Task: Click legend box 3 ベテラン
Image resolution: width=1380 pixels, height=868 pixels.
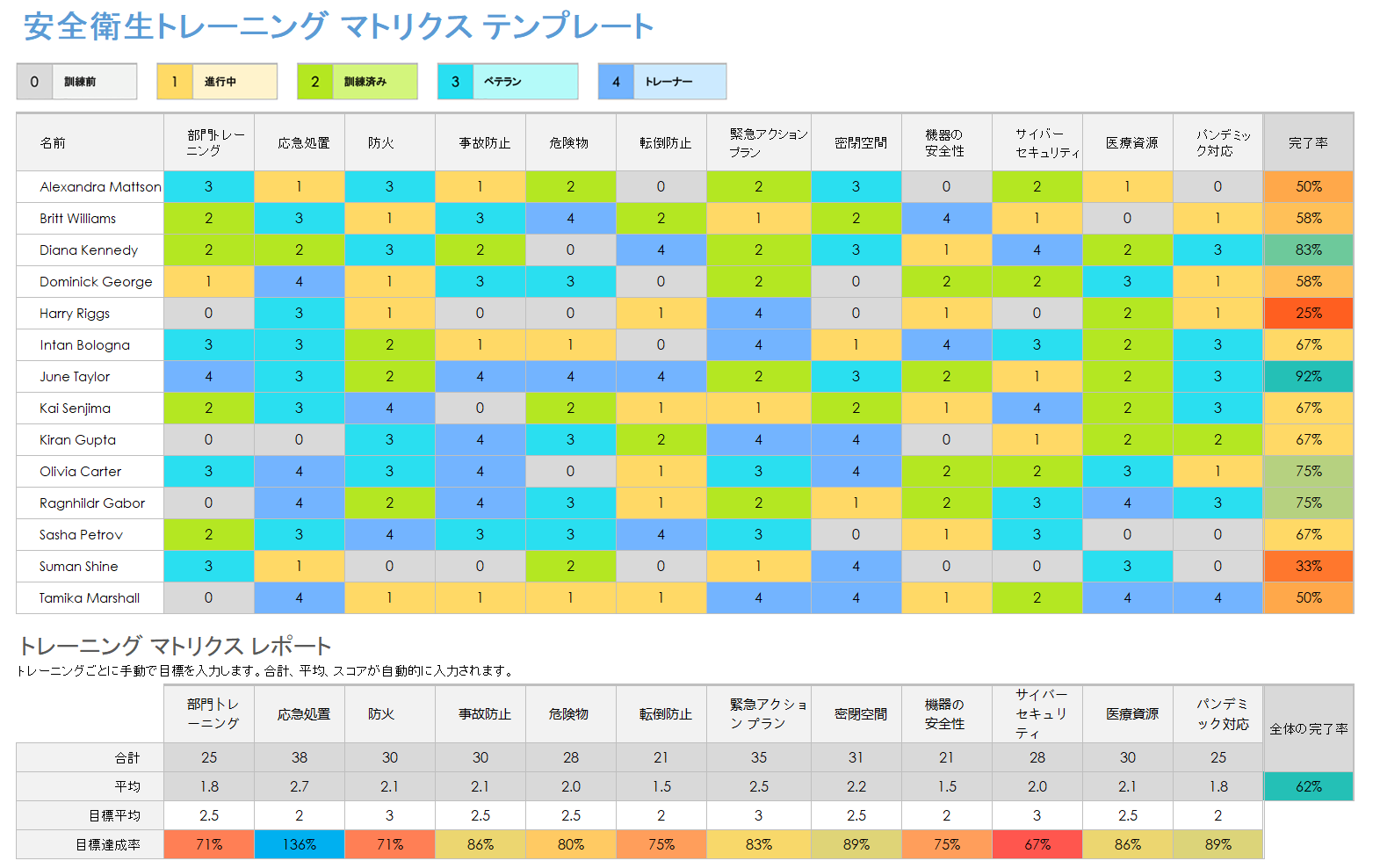Action: point(508,82)
